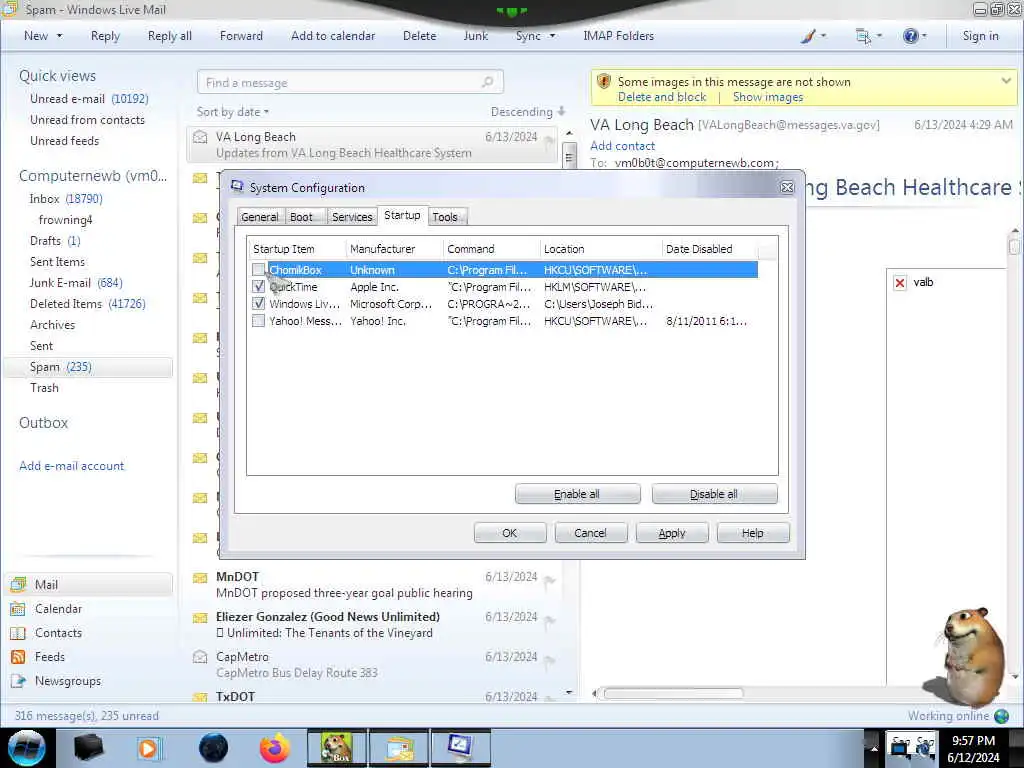Open the Calendar view icon

tap(18, 609)
